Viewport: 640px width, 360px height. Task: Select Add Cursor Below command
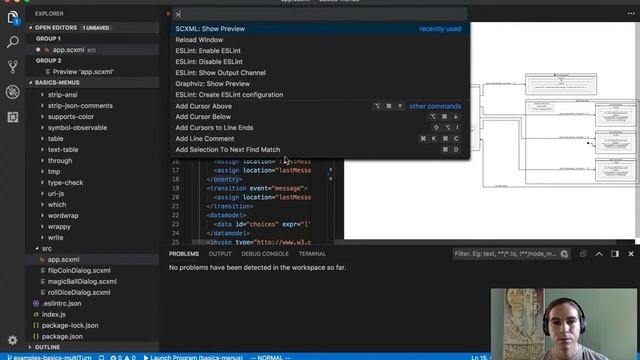[x=320, y=117]
